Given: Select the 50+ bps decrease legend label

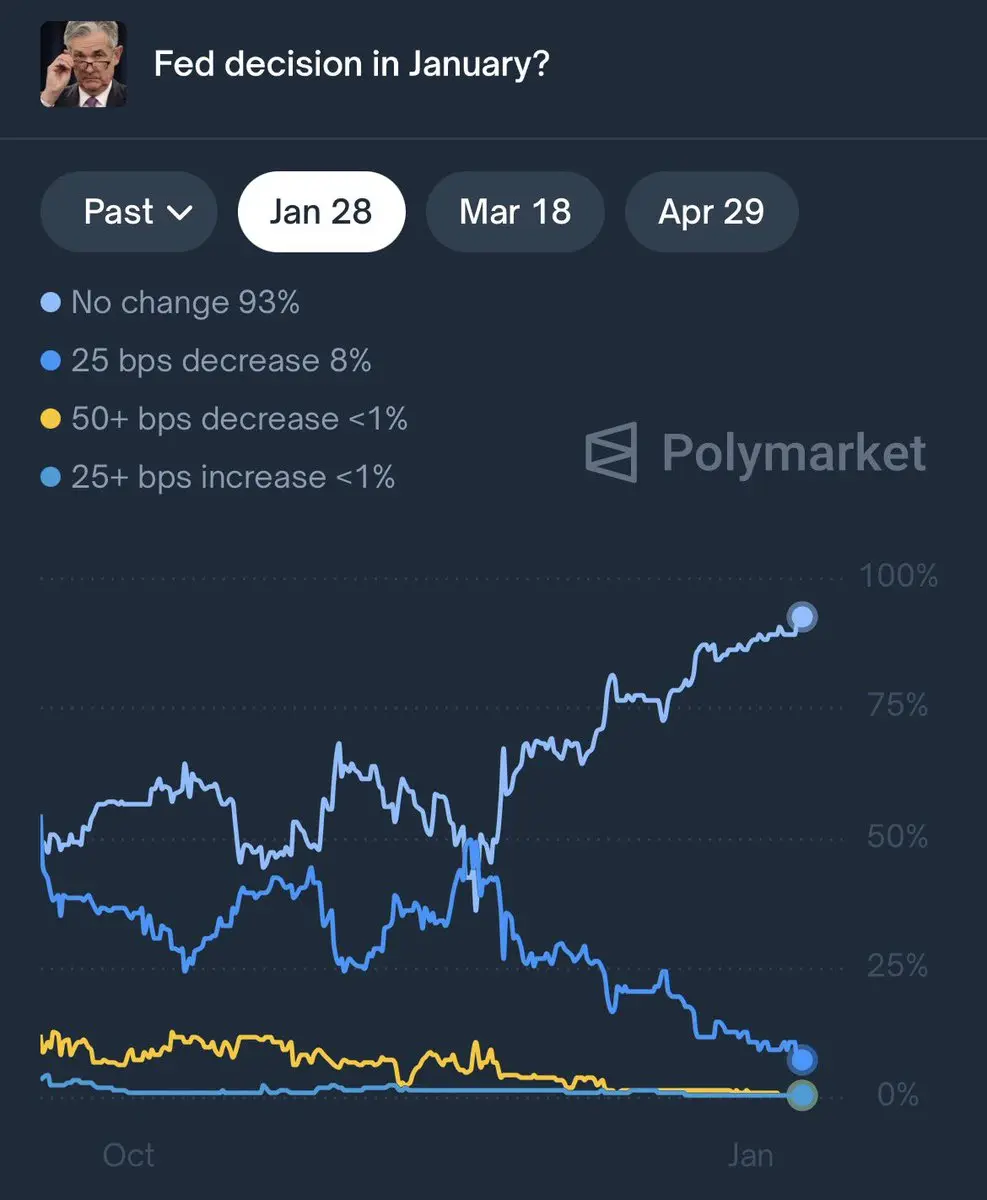Looking at the screenshot, I should click(x=239, y=419).
